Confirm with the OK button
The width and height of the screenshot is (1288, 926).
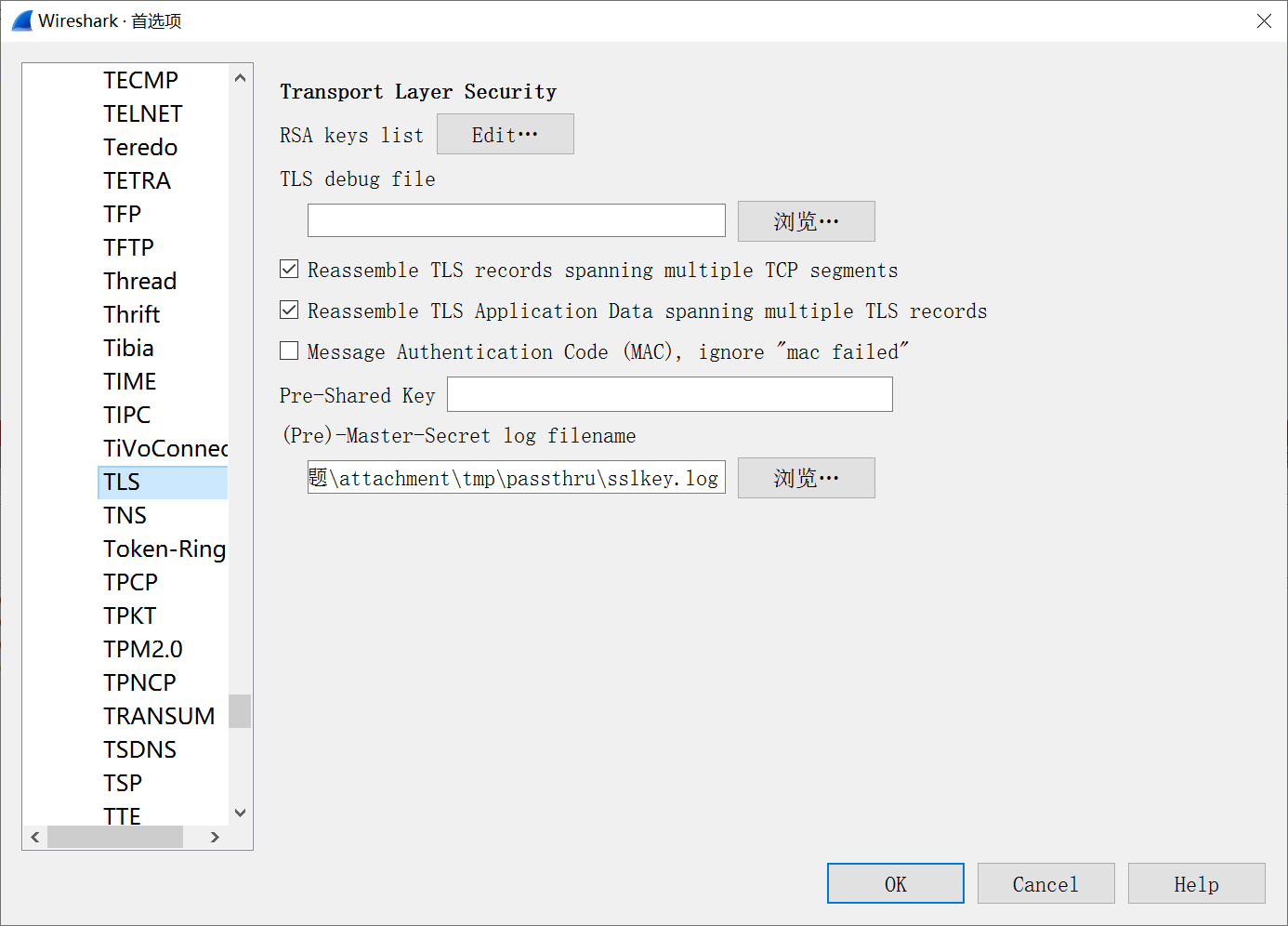(896, 883)
